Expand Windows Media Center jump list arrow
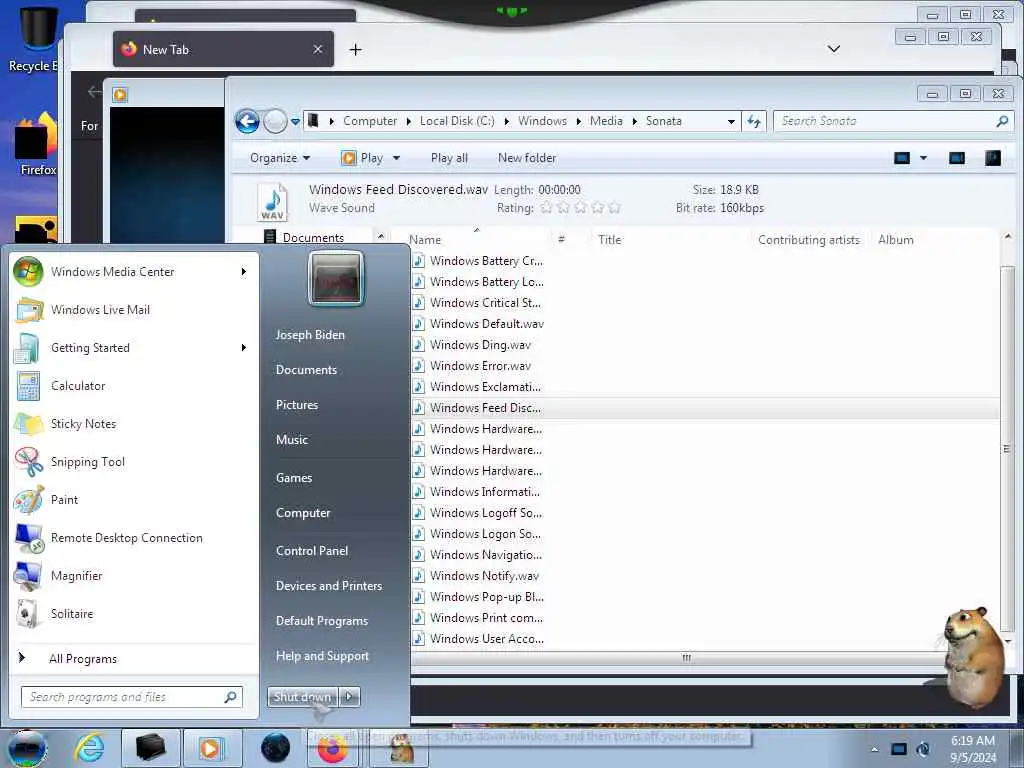The image size is (1024, 768). pos(244,272)
